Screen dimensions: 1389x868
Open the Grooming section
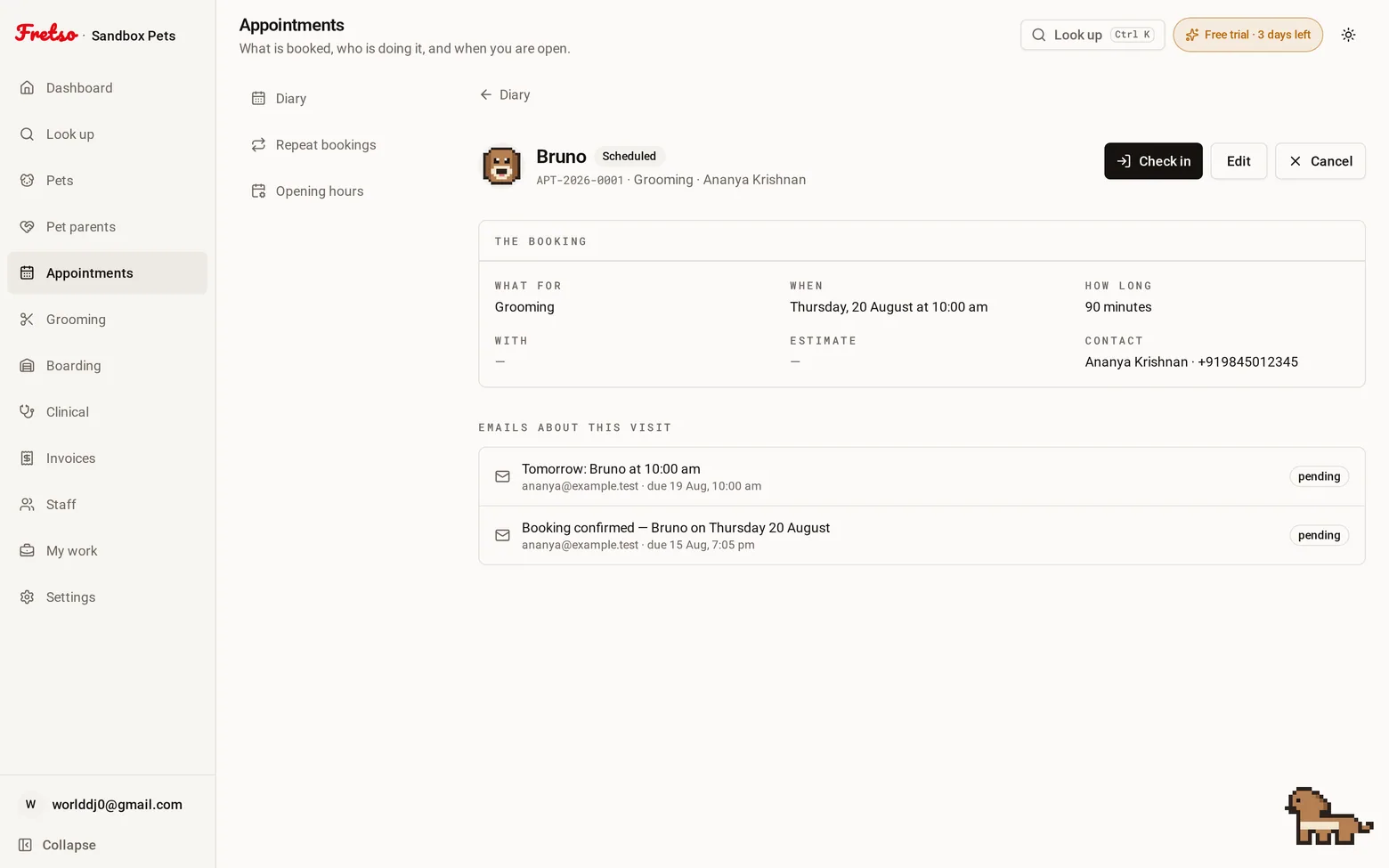pos(107,320)
